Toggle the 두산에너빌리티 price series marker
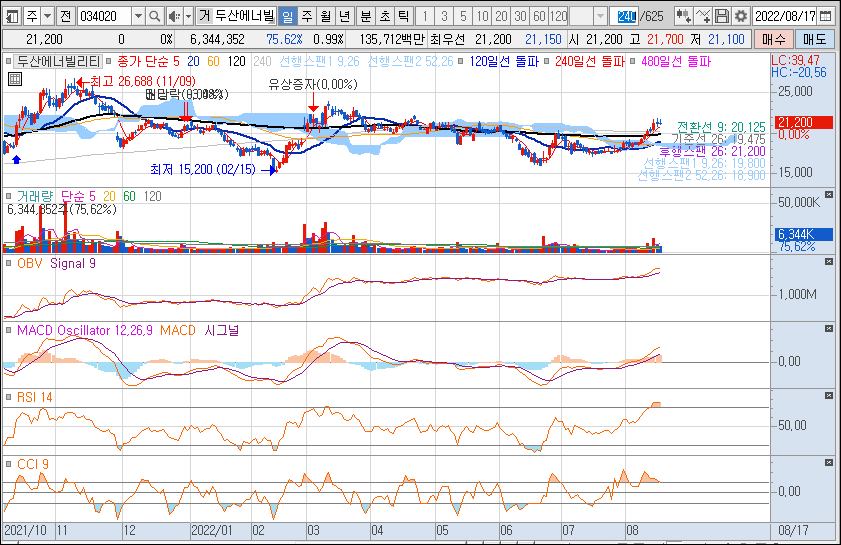 8,62
